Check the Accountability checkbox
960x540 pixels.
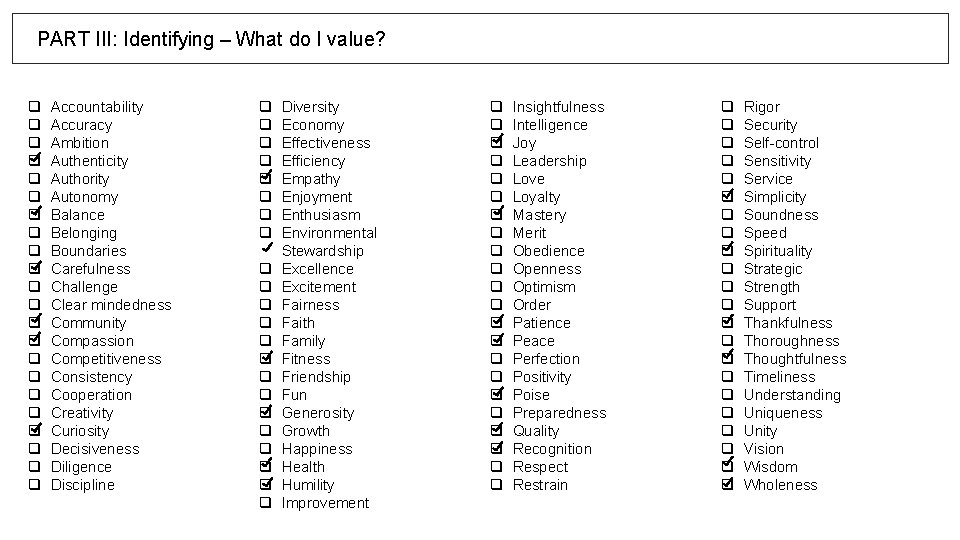coord(33,107)
